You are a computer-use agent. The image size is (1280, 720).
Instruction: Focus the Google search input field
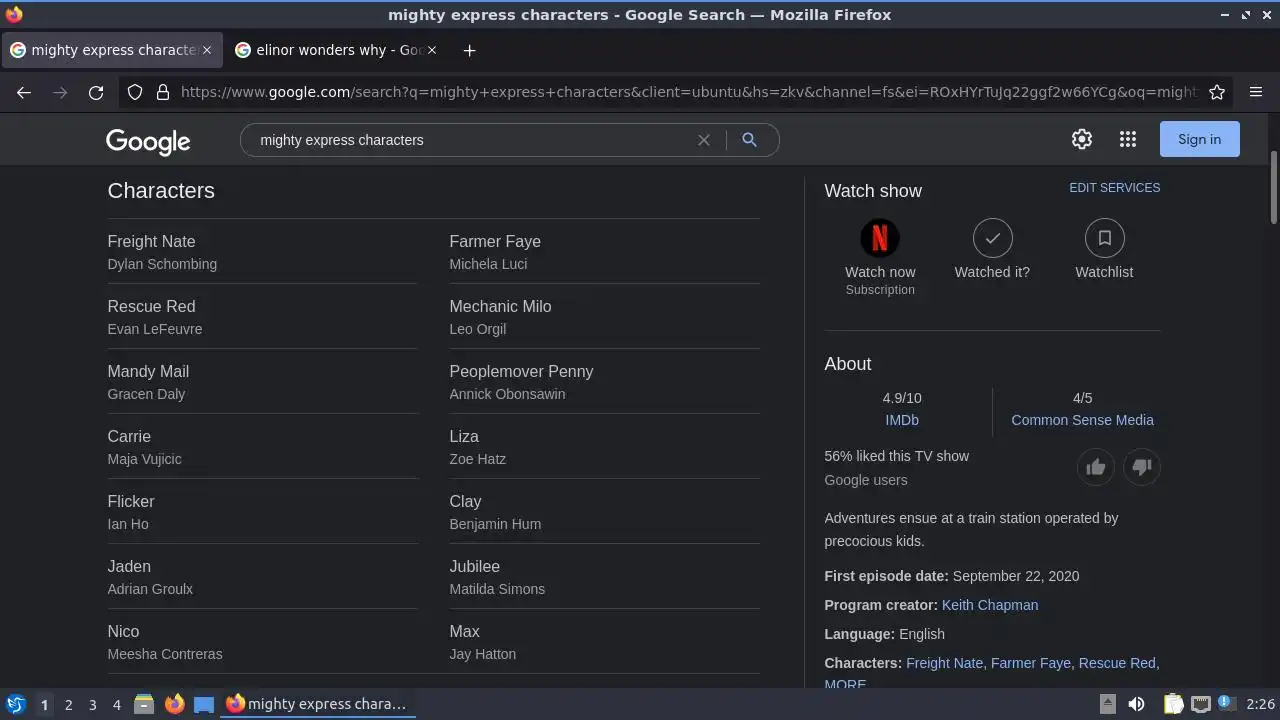point(470,140)
